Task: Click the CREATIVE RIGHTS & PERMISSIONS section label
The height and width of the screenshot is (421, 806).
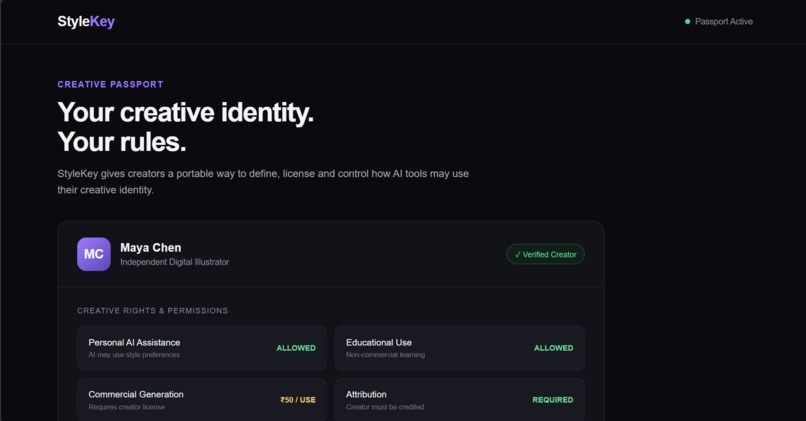Action: click(153, 310)
